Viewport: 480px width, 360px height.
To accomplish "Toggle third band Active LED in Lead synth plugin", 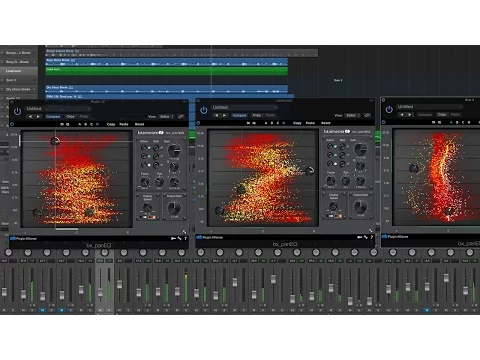I will click(x=335, y=164).
